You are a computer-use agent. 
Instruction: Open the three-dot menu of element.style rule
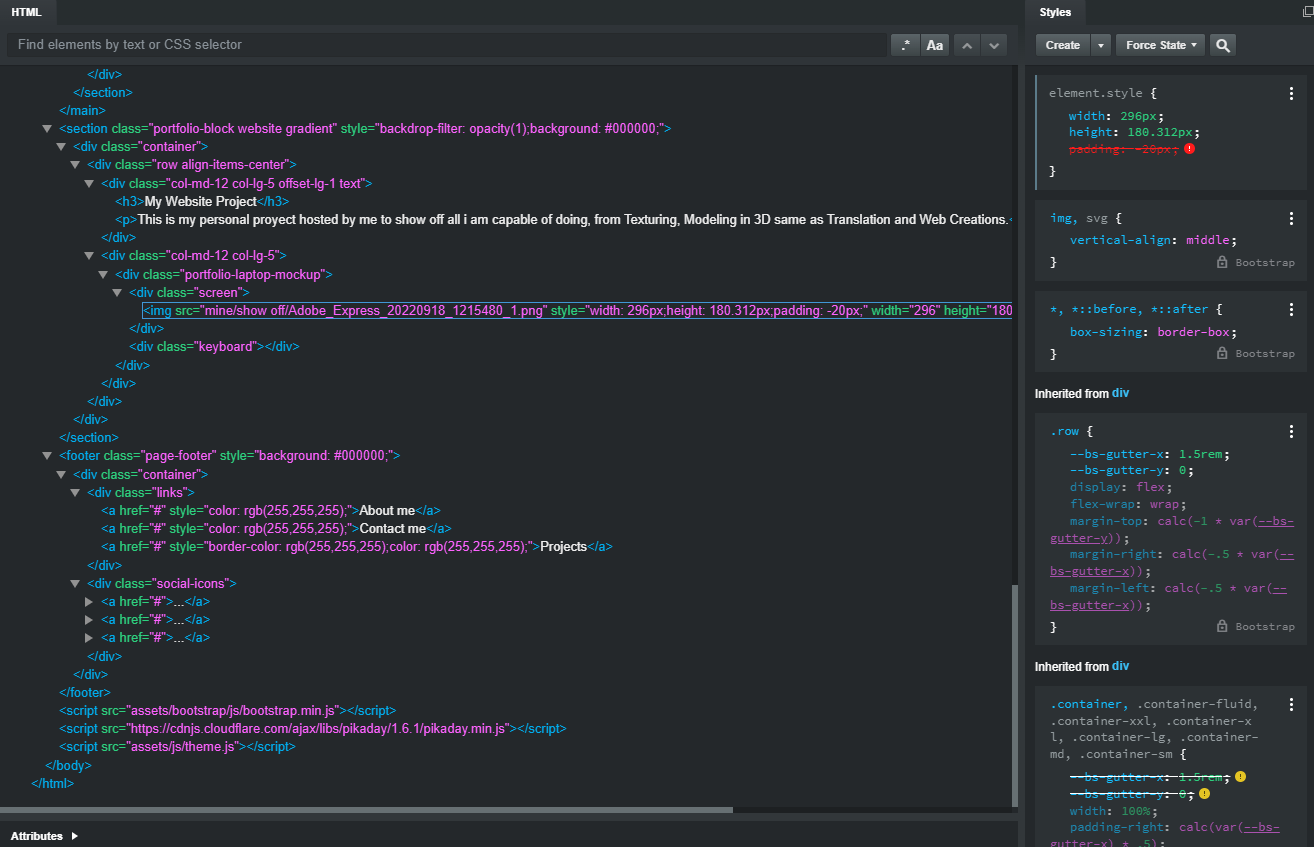[x=1291, y=93]
